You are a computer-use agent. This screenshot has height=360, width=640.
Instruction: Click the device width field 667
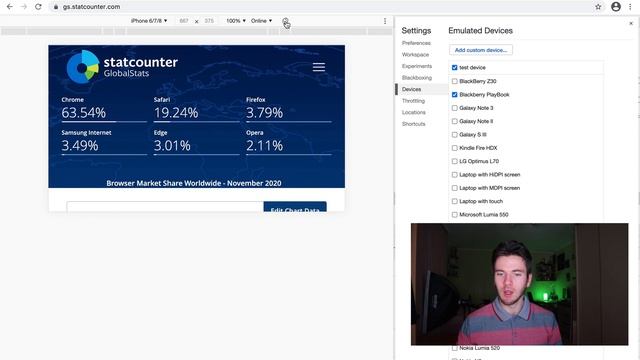(184, 21)
